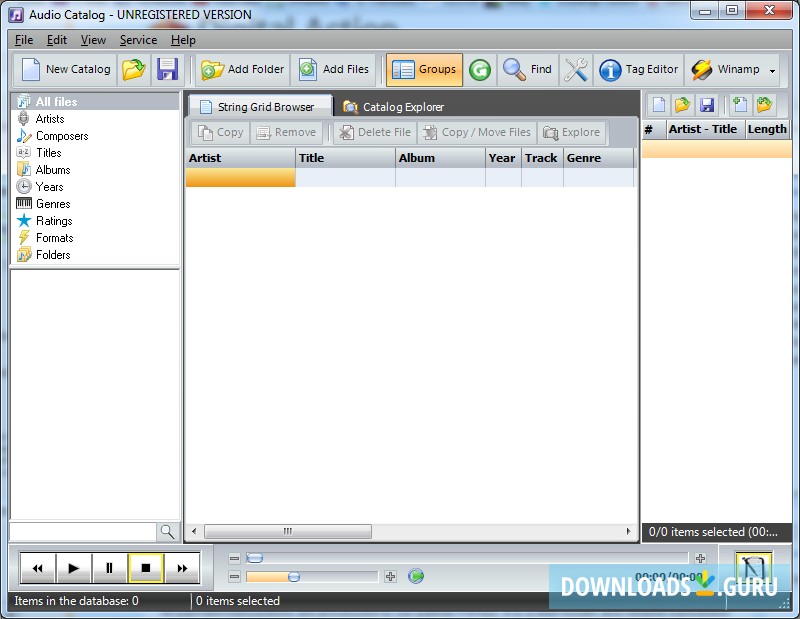This screenshot has height=619, width=800.
Task: Sort by the Year column header
Action: click(503, 158)
